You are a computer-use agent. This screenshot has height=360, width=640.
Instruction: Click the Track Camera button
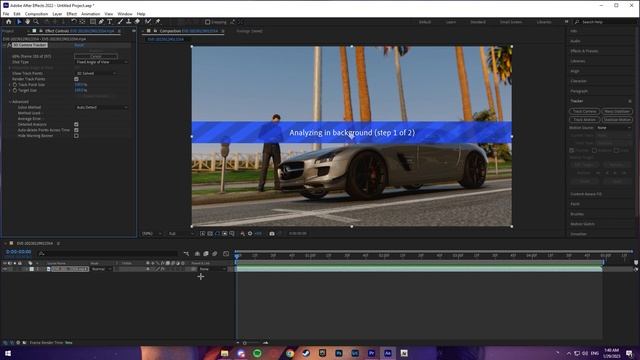[584, 111]
